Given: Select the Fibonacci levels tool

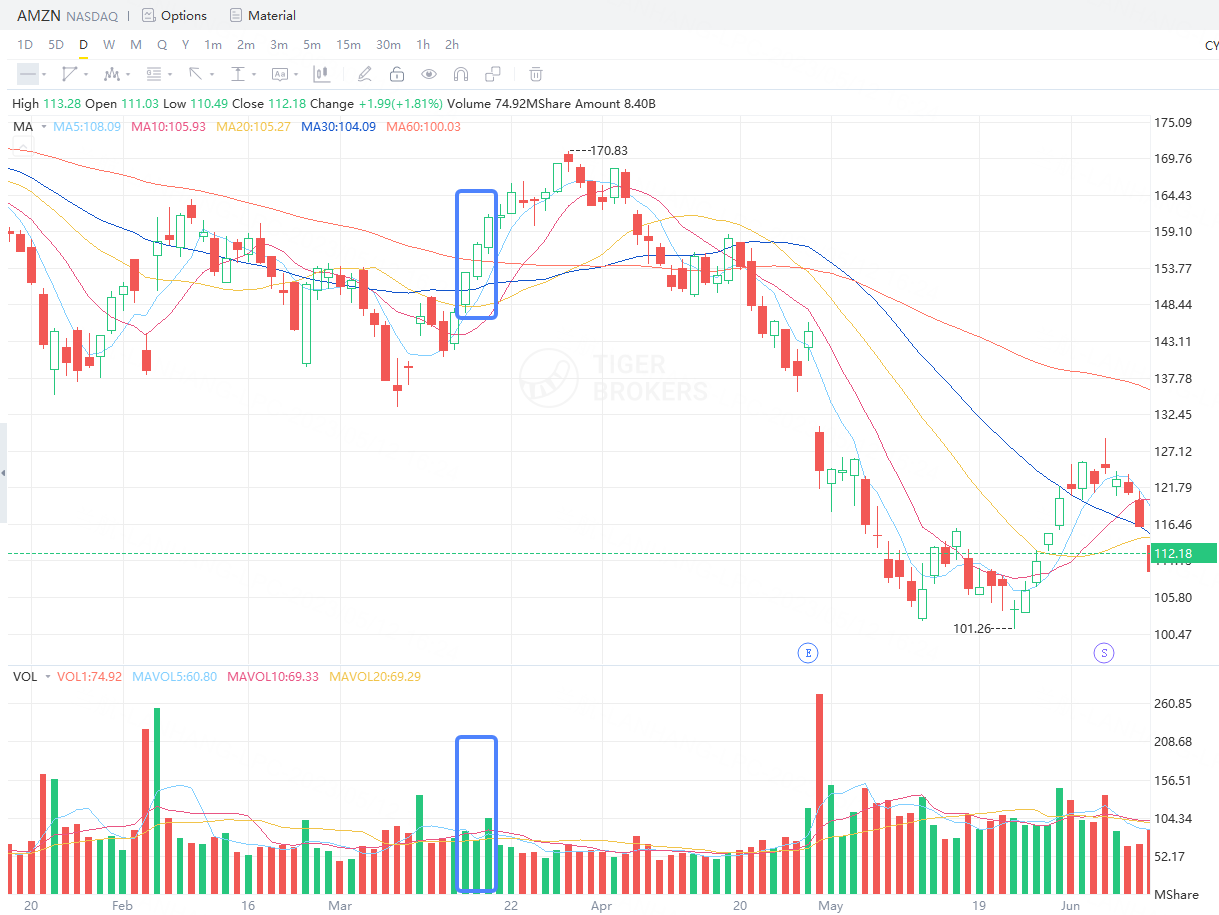Looking at the screenshot, I should [154, 74].
